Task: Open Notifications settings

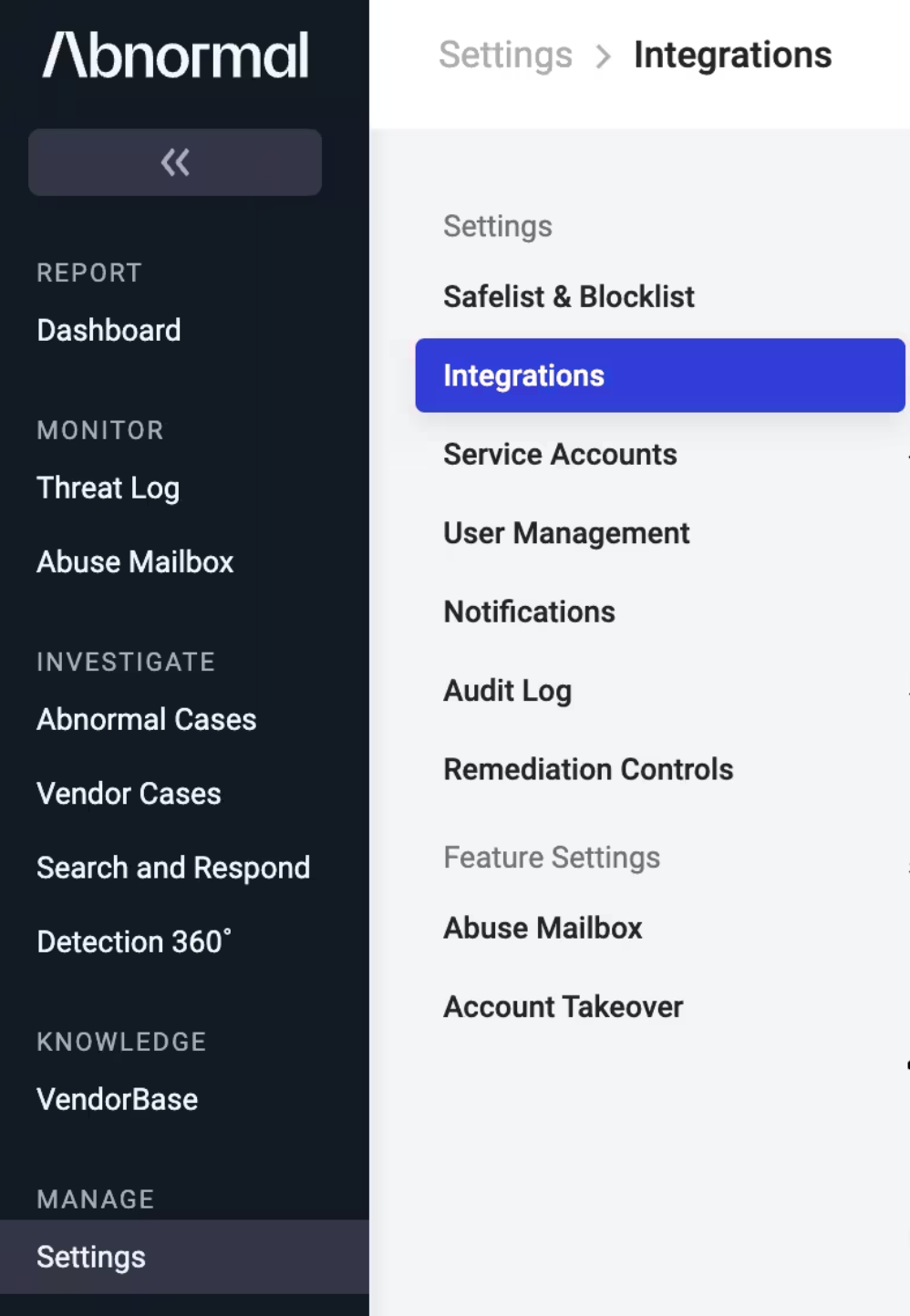Action: pos(529,612)
